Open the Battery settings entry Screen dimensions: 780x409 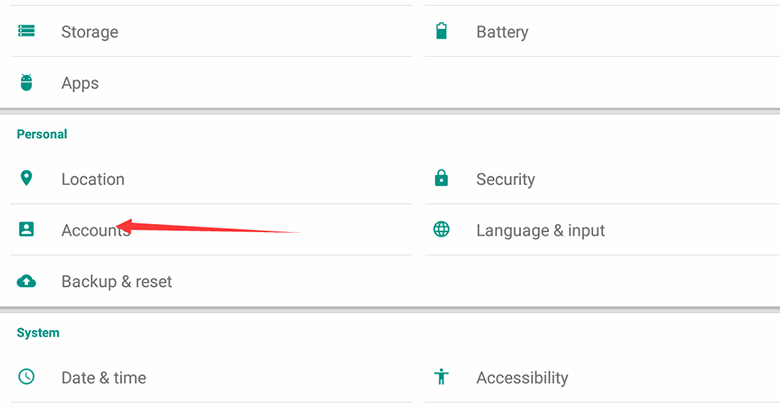click(x=502, y=32)
